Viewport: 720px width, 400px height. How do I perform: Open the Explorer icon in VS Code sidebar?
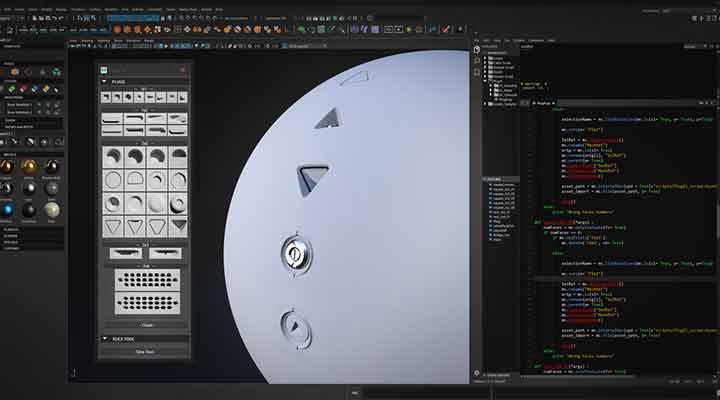[x=477, y=49]
